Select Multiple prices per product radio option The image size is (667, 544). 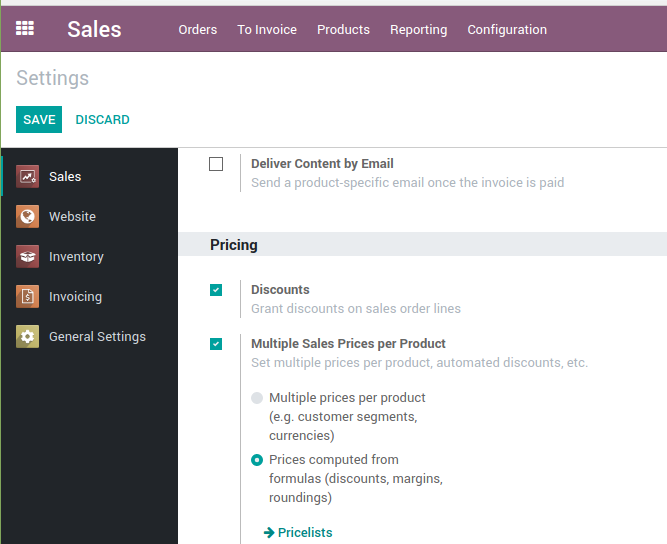coord(258,398)
